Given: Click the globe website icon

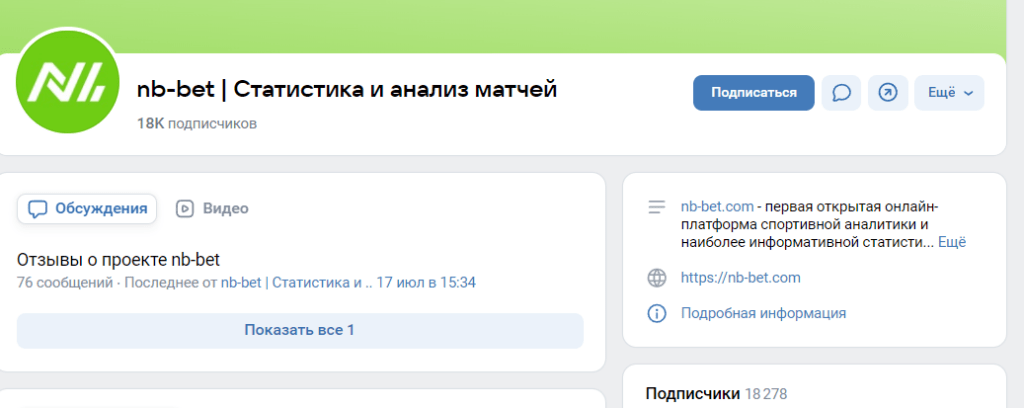Looking at the screenshot, I should 656,278.
